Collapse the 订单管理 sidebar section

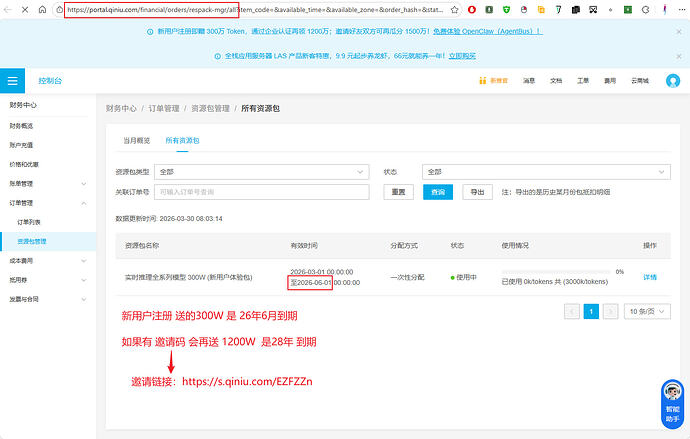50,203
